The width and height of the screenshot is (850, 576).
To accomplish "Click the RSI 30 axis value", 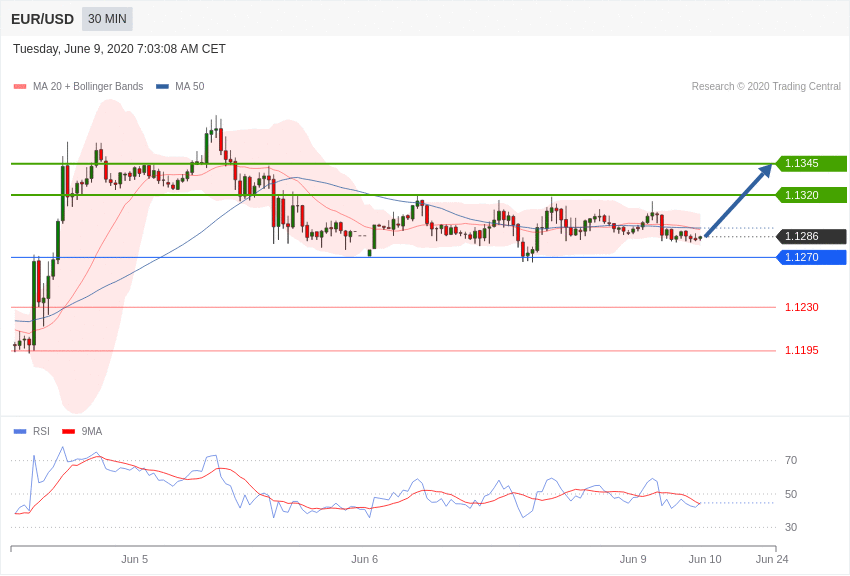I will pyautogui.click(x=791, y=527).
